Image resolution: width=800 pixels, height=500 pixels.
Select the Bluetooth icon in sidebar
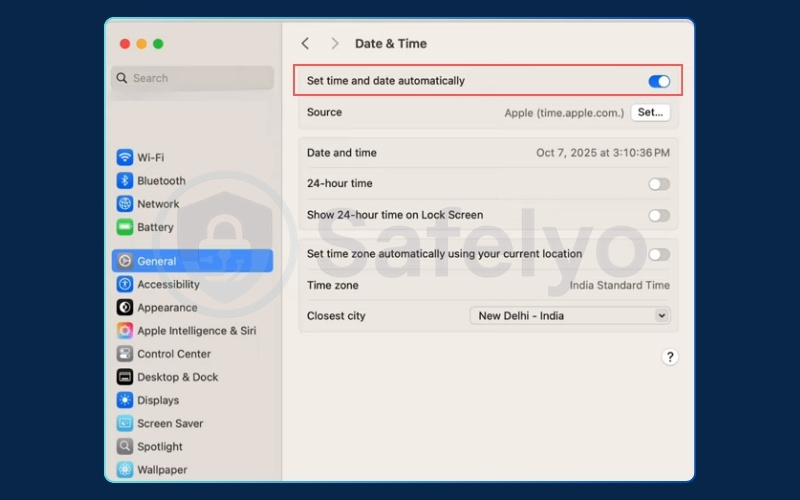click(x=124, y=181)
